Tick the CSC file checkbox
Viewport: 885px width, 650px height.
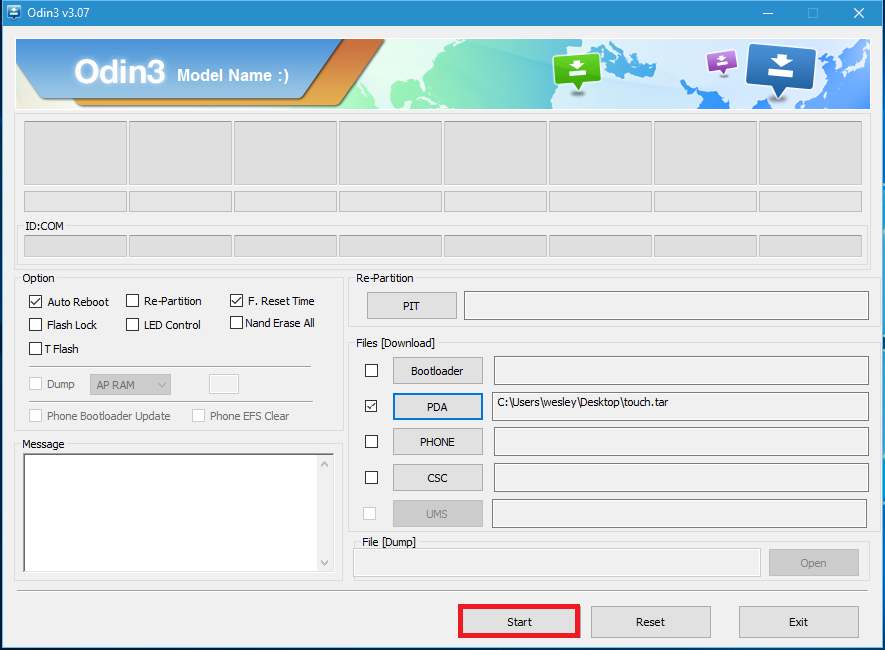[x=371, y=477]
